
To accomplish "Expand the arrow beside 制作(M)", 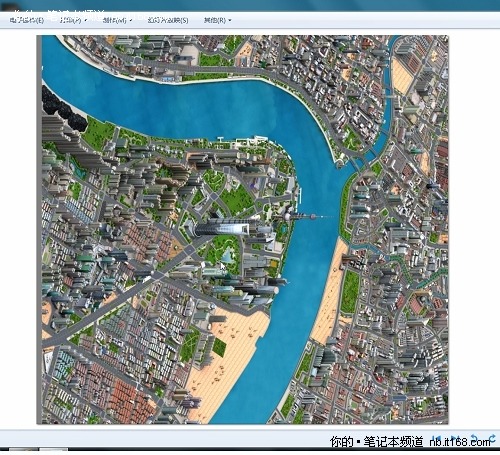I will tap(130, 21).
